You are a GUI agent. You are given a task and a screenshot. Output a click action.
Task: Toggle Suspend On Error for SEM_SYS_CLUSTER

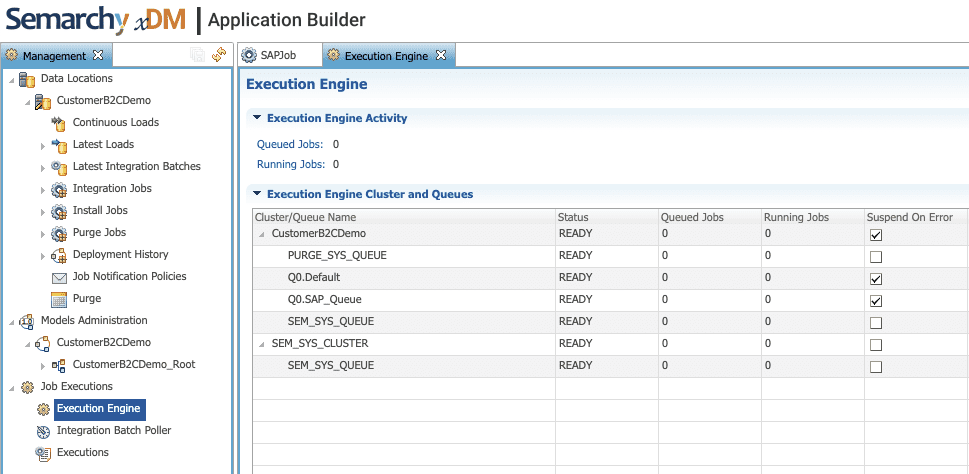click(876, 344)
